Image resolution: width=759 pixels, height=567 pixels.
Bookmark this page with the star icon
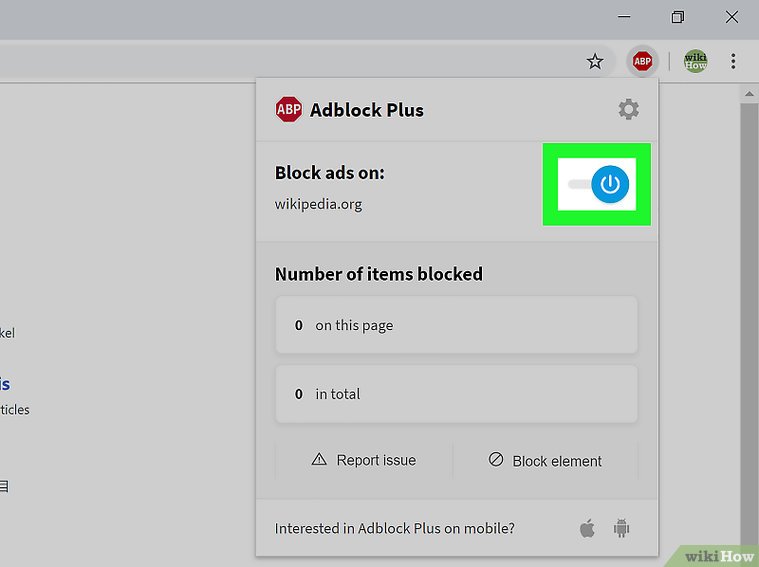(595, 62)
